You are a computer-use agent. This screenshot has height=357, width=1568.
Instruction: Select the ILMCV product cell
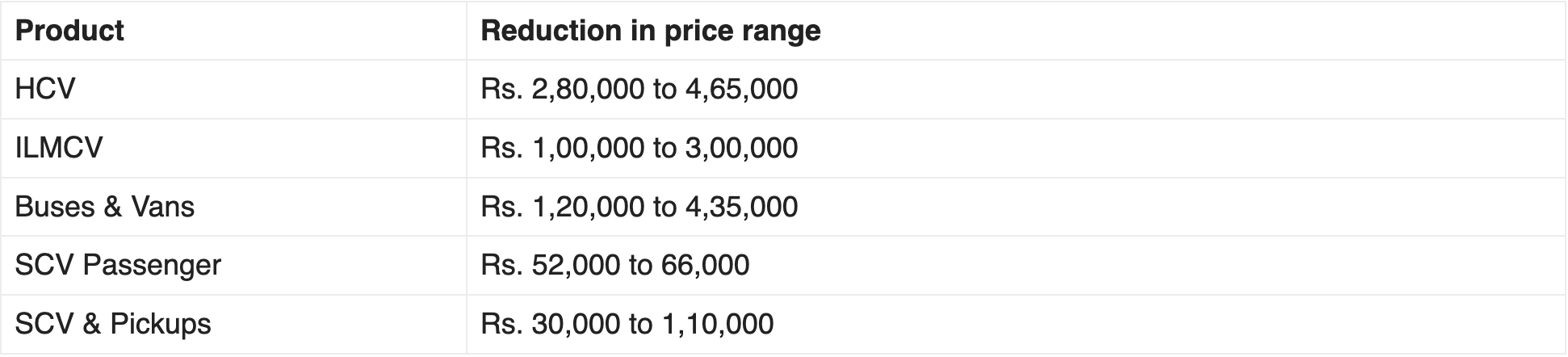coord(59,148)
